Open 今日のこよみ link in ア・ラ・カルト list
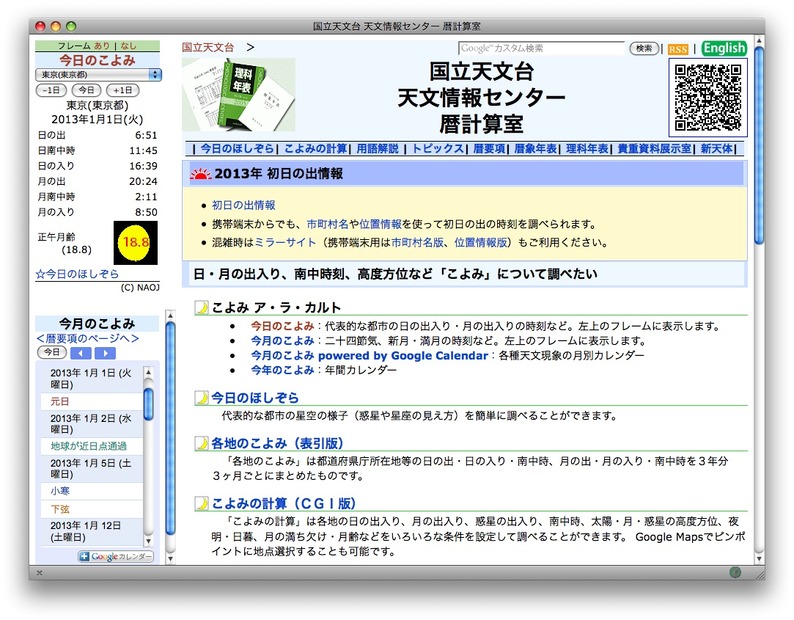The image size is (794, 620). pos(283,326)
